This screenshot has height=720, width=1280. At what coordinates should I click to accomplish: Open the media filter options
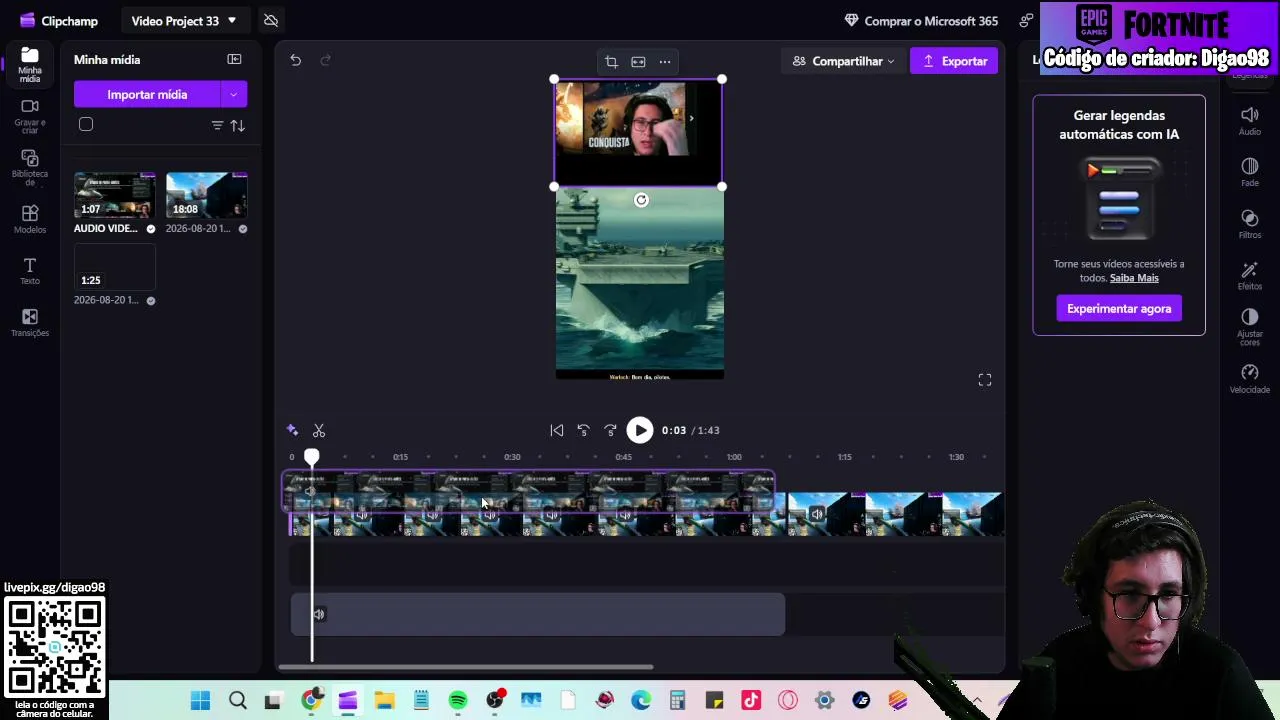(217, 125)
